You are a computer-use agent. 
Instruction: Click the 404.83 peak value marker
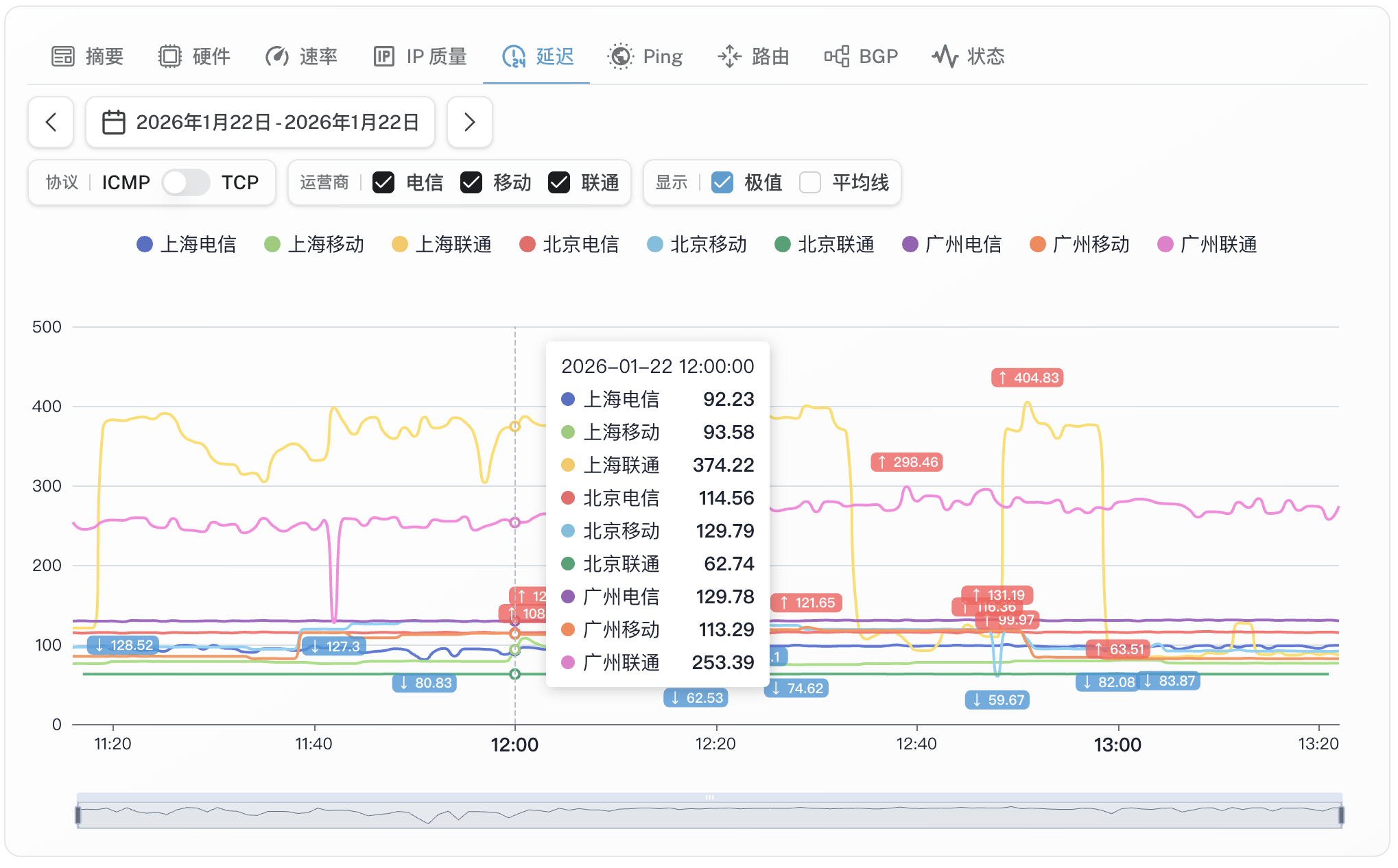pos(1026,377)
